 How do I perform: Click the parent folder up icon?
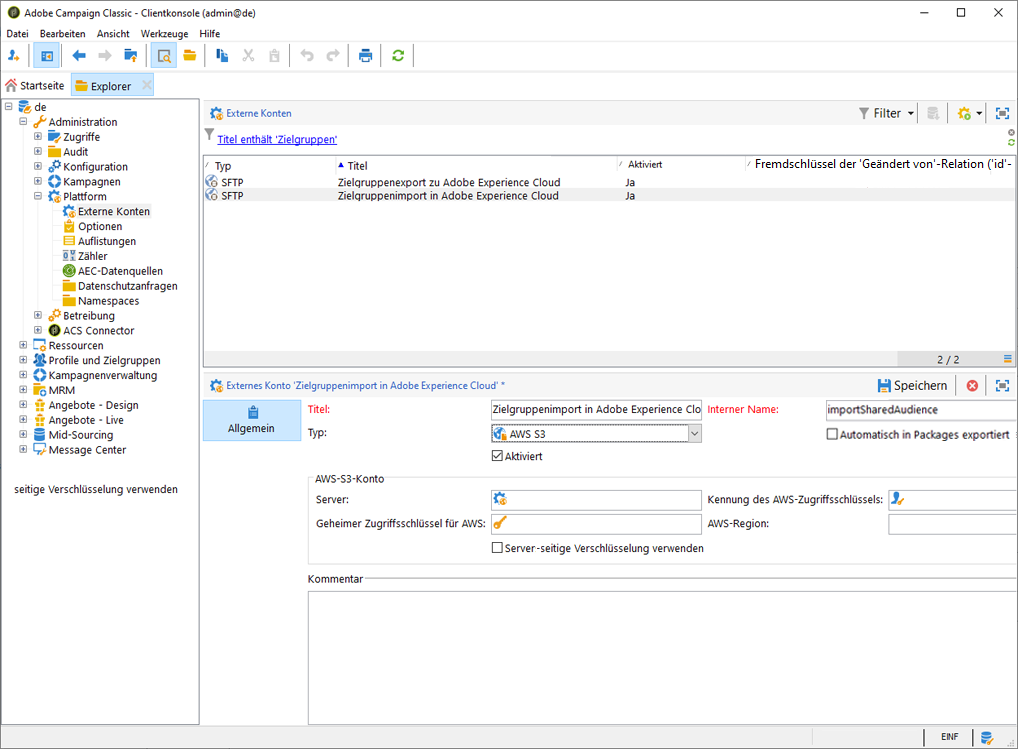coord(130,56)
